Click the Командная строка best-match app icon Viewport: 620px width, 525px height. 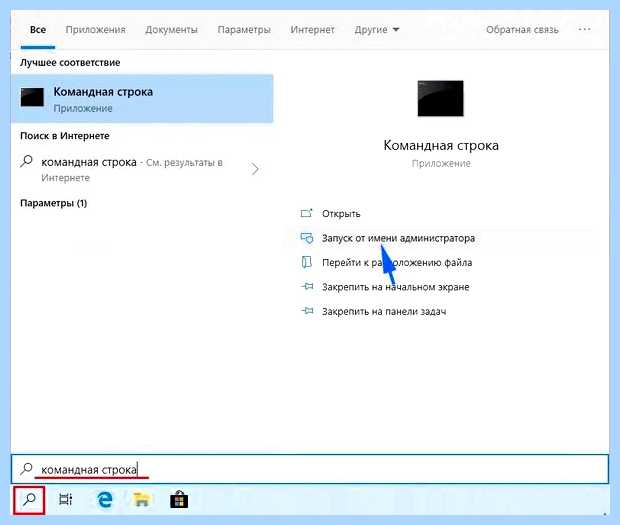tap(32, 97)
